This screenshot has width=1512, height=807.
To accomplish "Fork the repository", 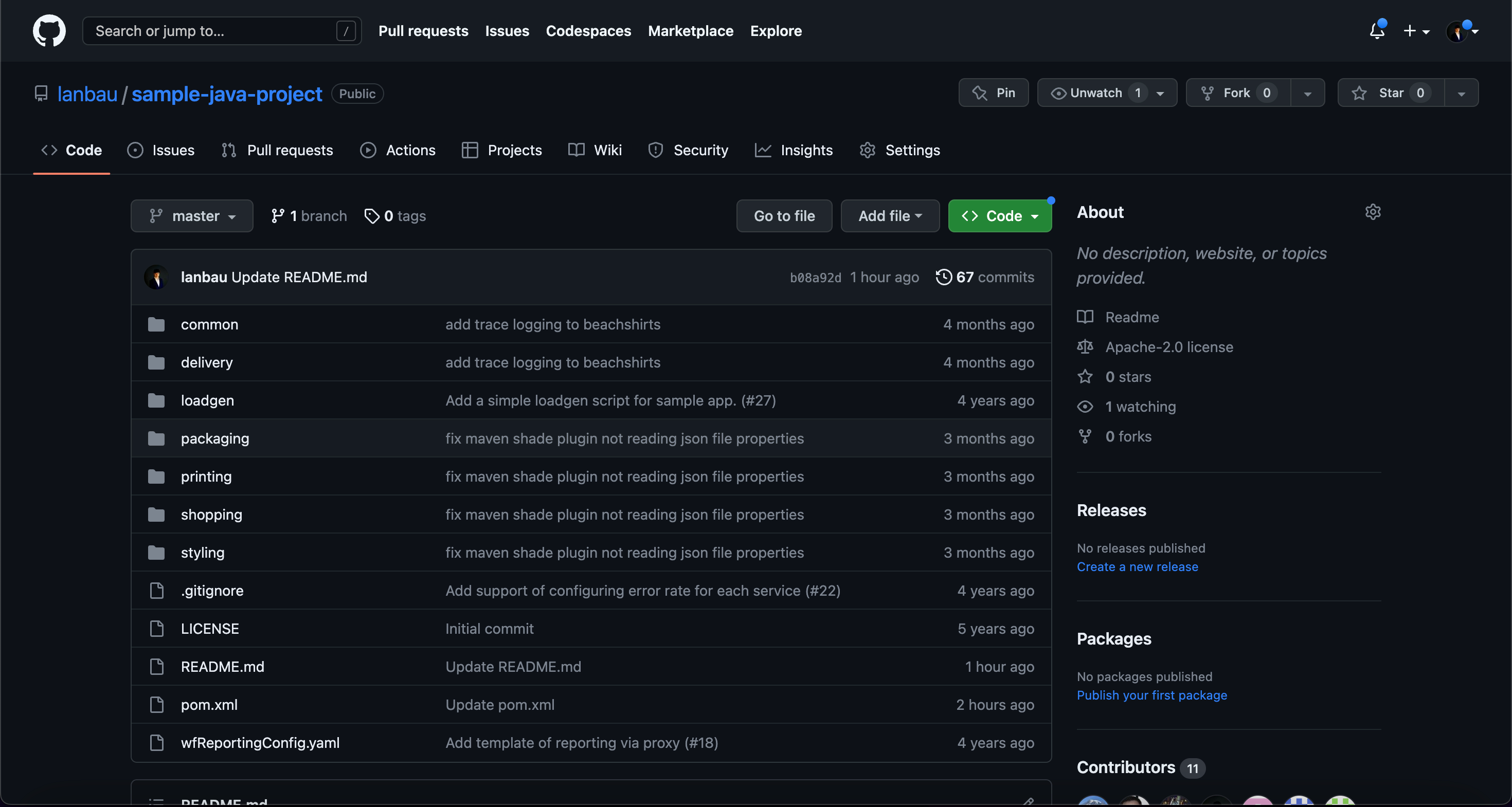I will [1238, 93].
